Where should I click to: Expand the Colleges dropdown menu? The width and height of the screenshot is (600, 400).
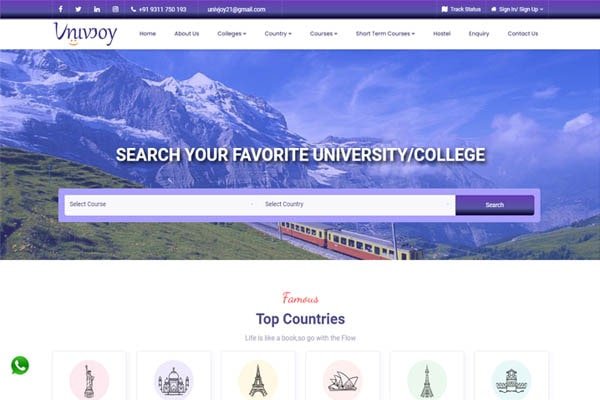coord(232,34)
